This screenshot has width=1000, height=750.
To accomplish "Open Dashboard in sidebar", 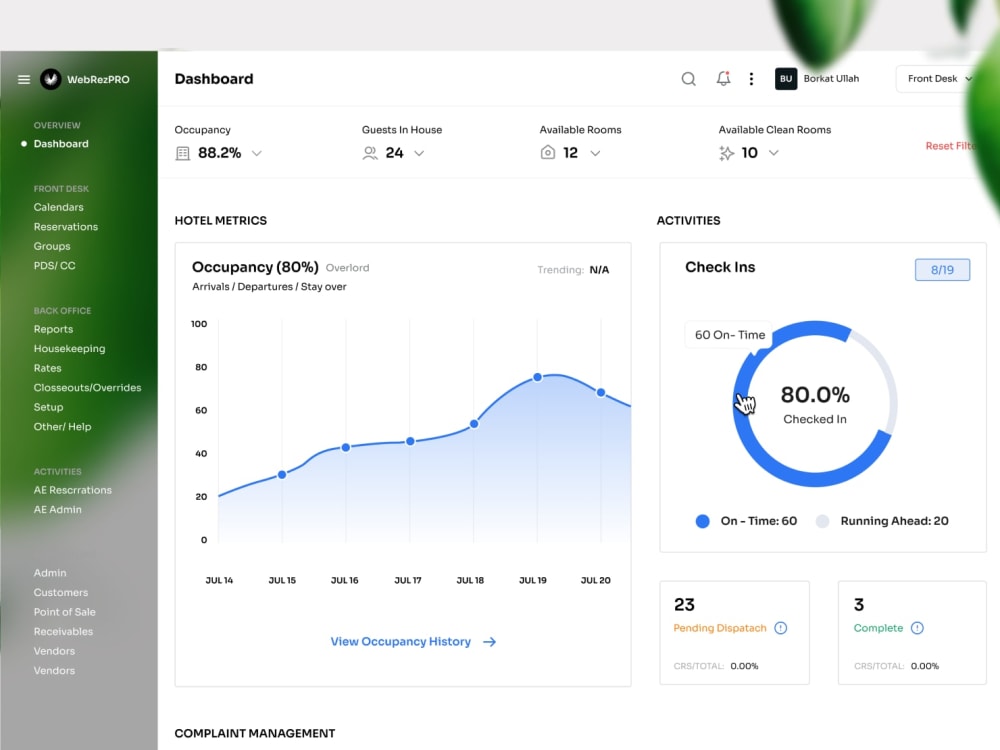I will [61, 143].
